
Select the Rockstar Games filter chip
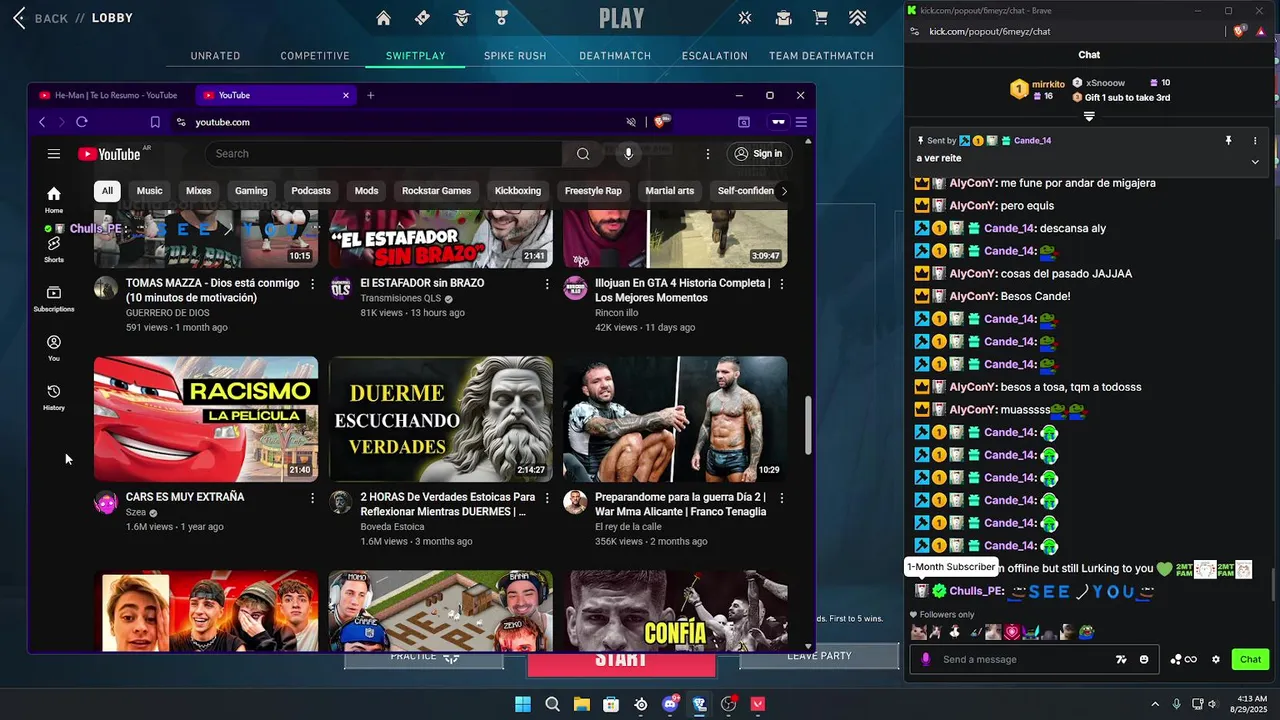436,191
